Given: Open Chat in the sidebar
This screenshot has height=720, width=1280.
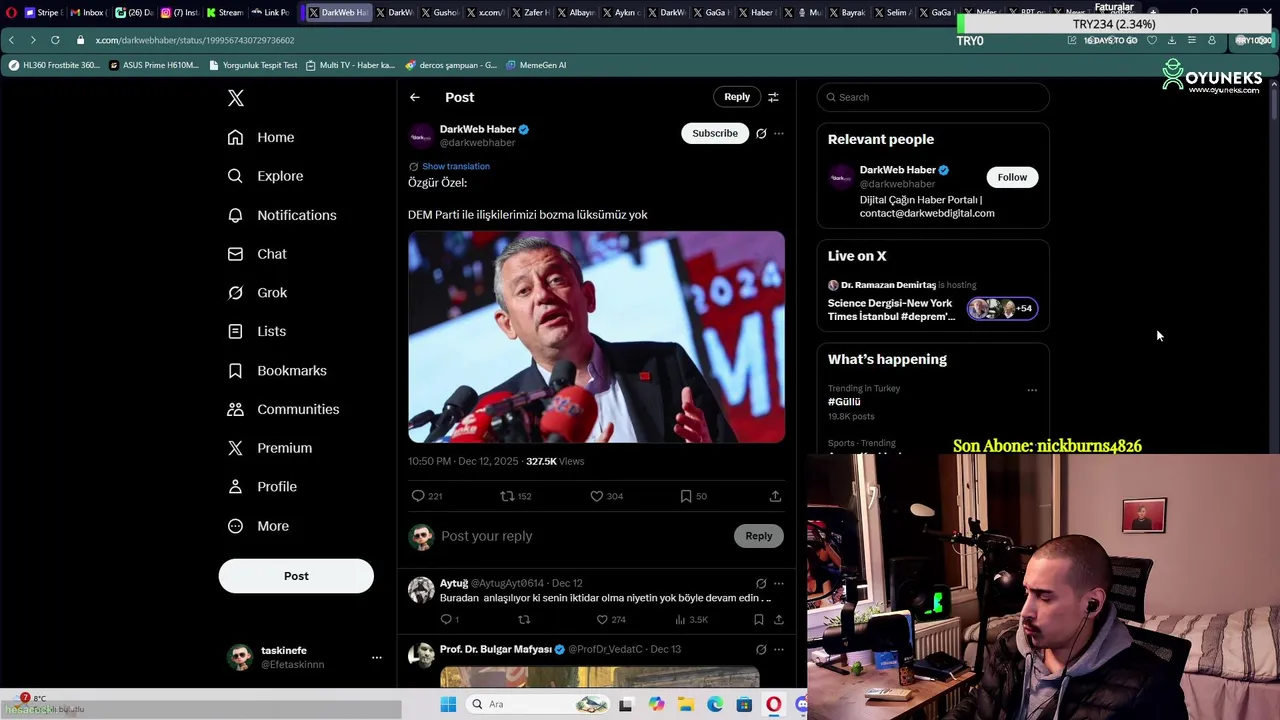Looking at the screenshot, I should pos(257,254).
